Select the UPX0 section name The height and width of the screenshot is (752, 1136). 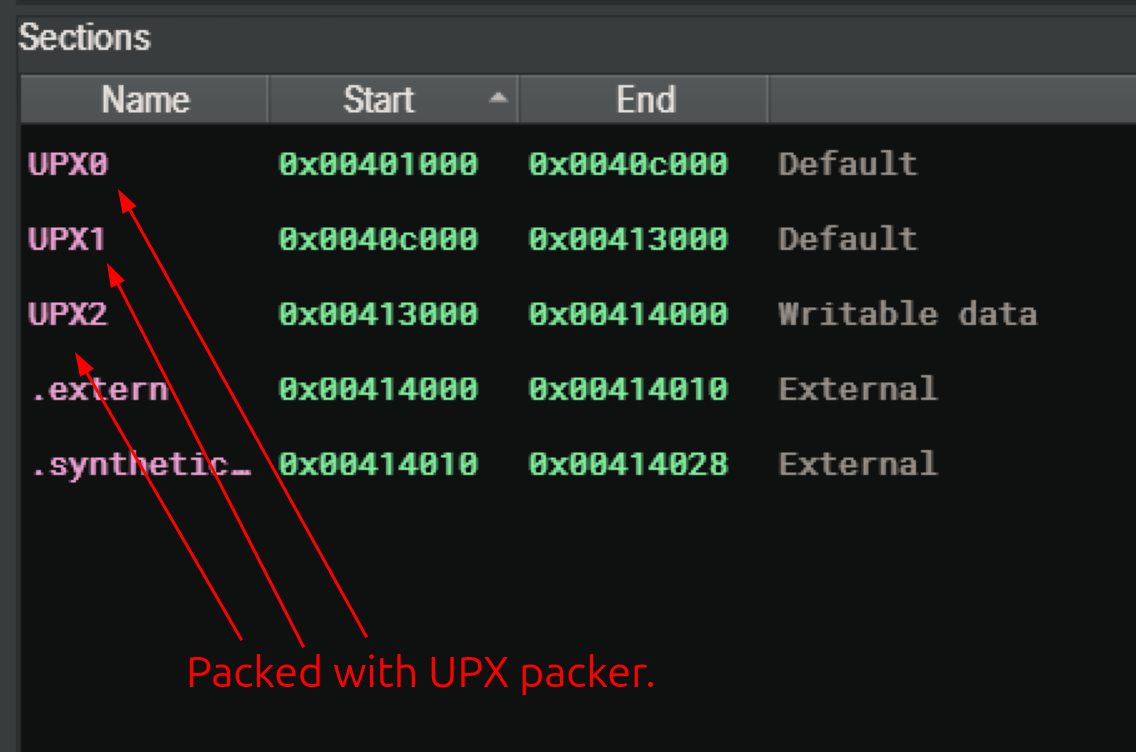pyautogui.click(x=67, y=164)
